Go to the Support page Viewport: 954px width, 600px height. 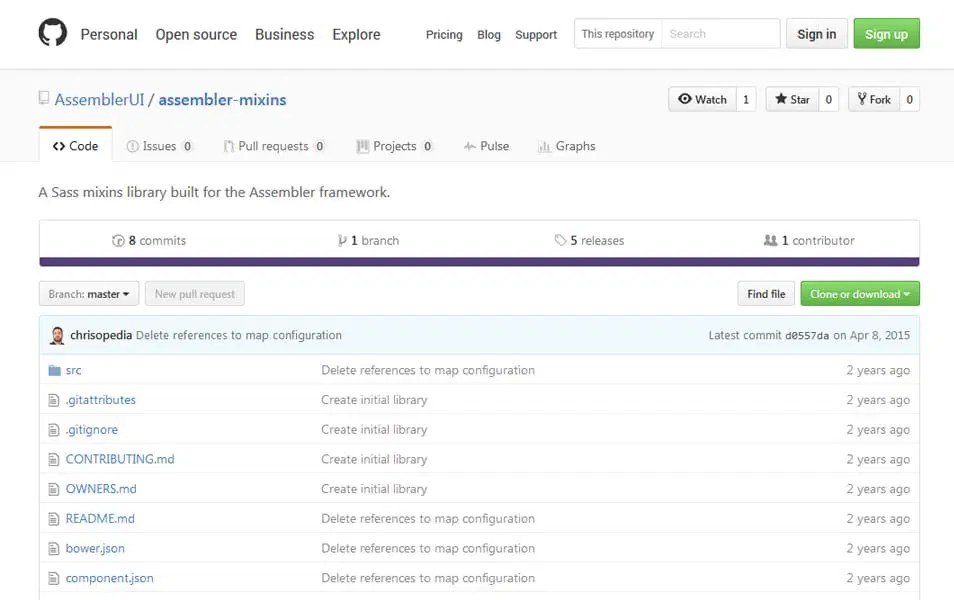[536, 35]
